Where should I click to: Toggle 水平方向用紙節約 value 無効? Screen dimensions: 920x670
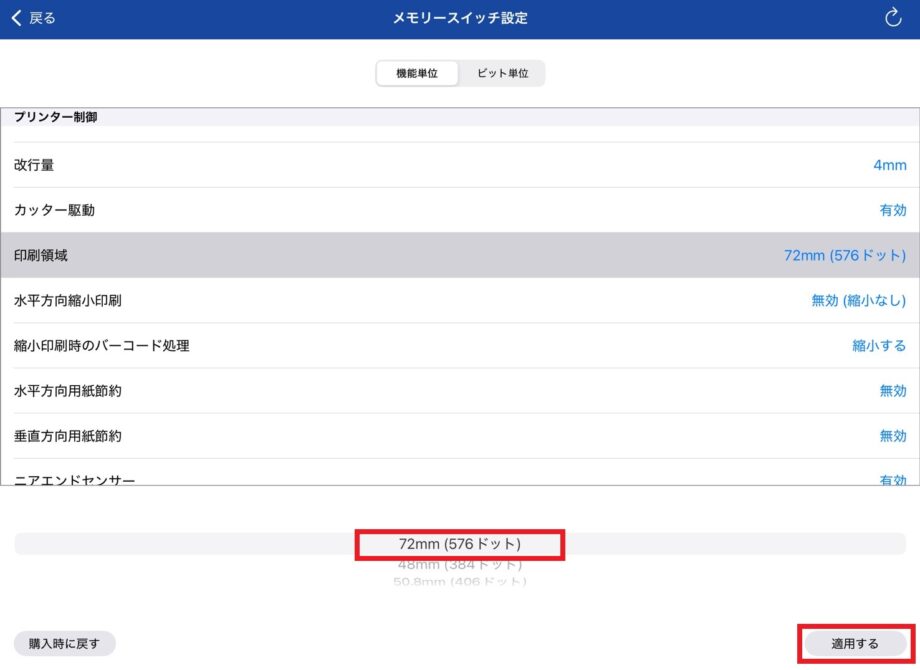click(x=892, y=391)
